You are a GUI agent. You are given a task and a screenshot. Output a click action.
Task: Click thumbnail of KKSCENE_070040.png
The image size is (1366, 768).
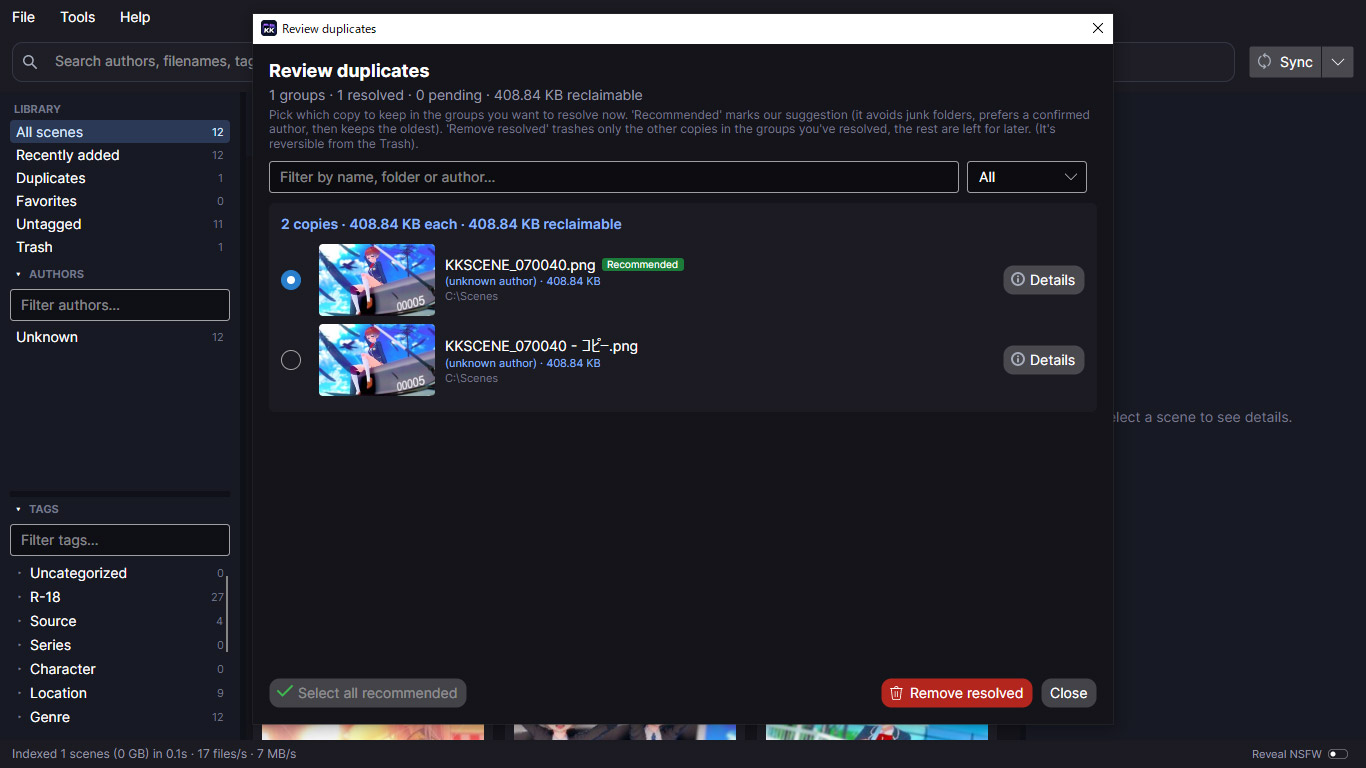click(377, 280)
